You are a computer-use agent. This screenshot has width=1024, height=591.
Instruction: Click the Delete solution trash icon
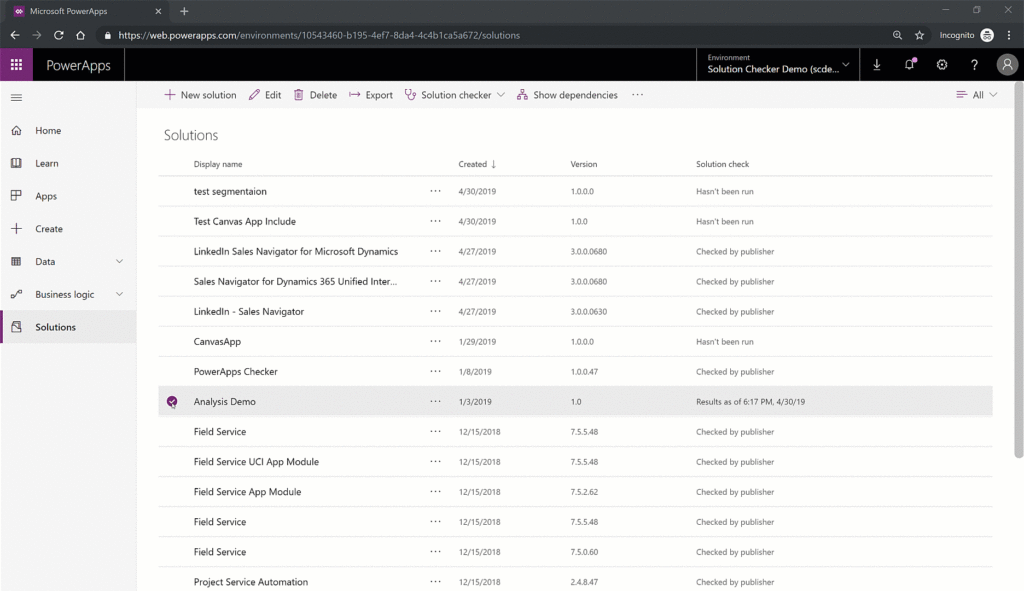(297, 95)
